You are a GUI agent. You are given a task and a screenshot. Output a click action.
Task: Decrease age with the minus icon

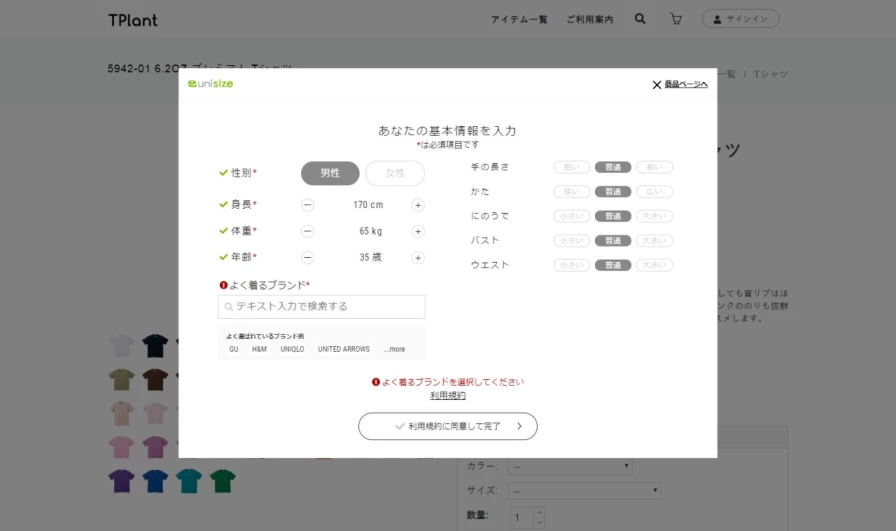click(307, 257)
